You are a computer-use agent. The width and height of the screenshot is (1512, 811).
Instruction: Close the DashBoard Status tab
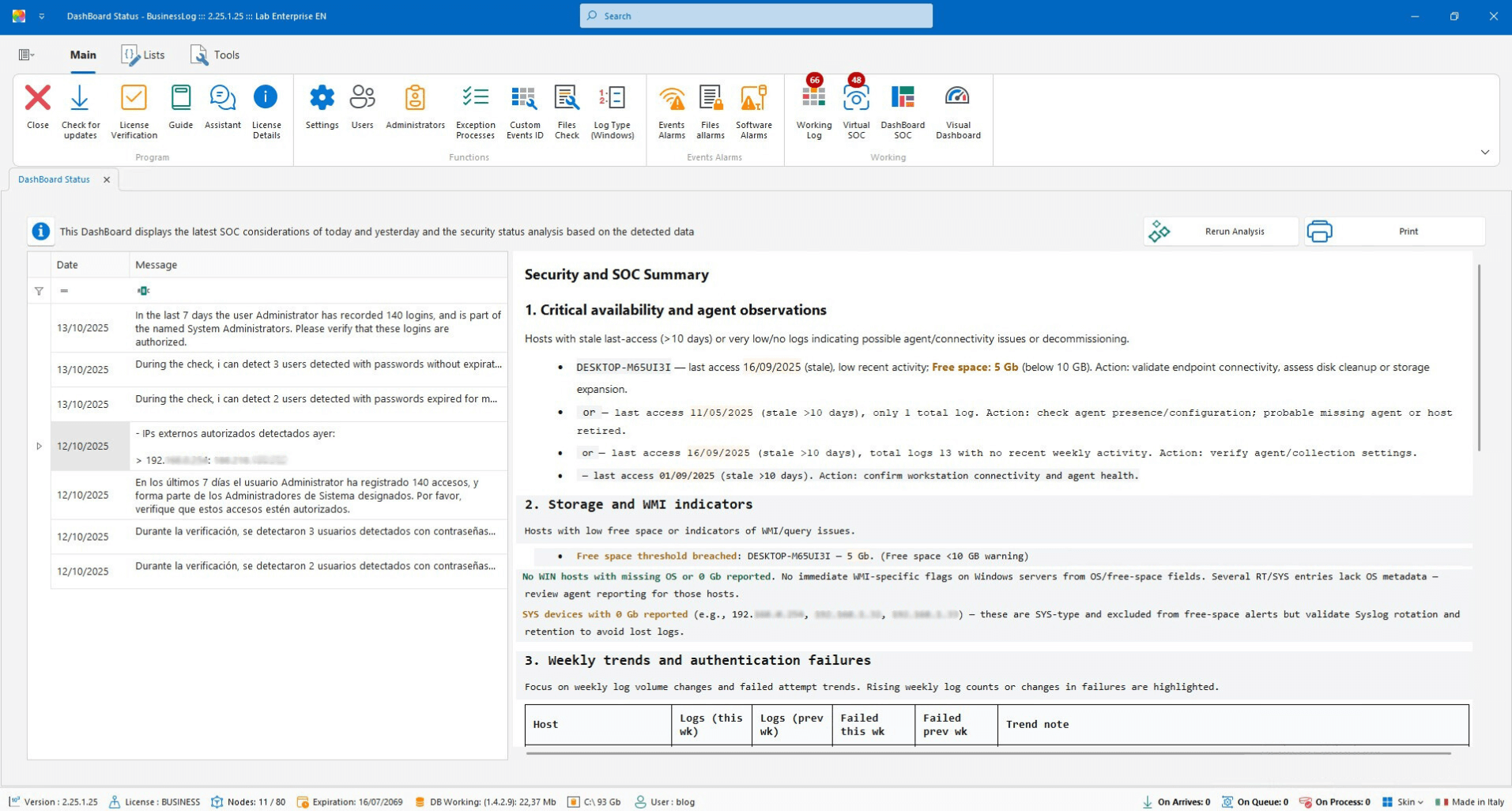pyautogui.click(x=107, y=179)
